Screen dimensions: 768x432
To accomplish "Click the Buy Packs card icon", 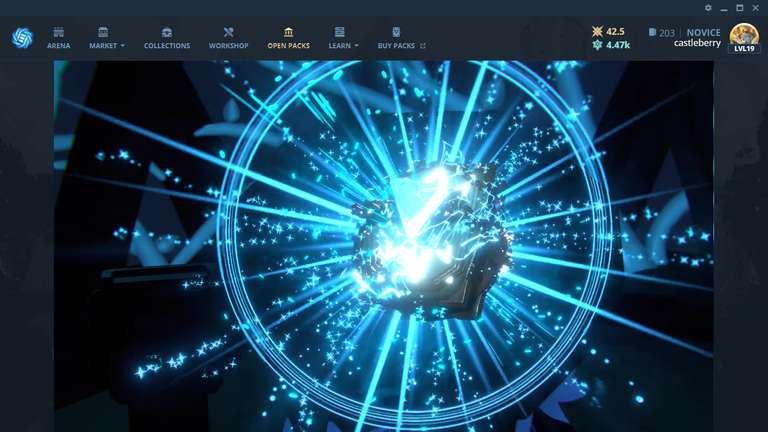I will [396, 32].
